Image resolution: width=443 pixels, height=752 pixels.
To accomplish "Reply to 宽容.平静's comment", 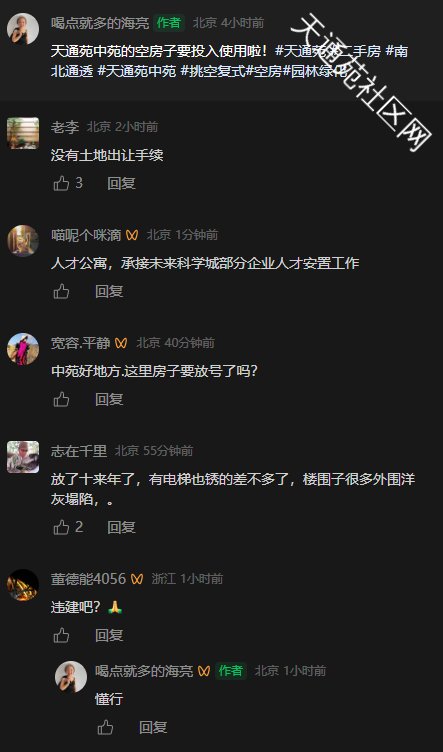I will [109, 399].
